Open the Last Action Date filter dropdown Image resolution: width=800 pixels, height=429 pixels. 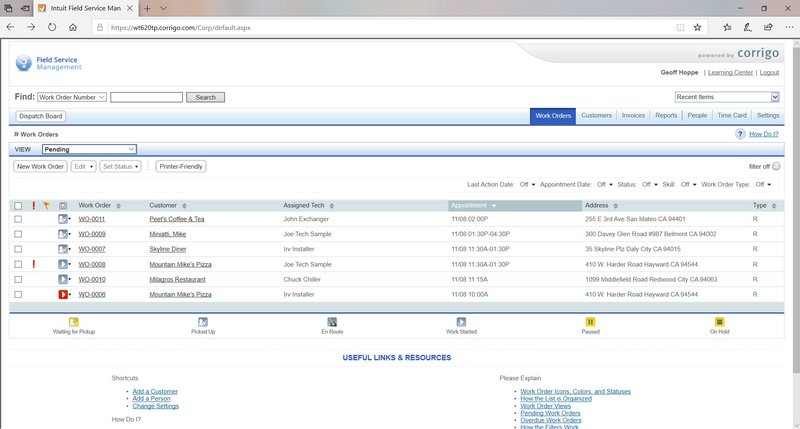(527, 185)
